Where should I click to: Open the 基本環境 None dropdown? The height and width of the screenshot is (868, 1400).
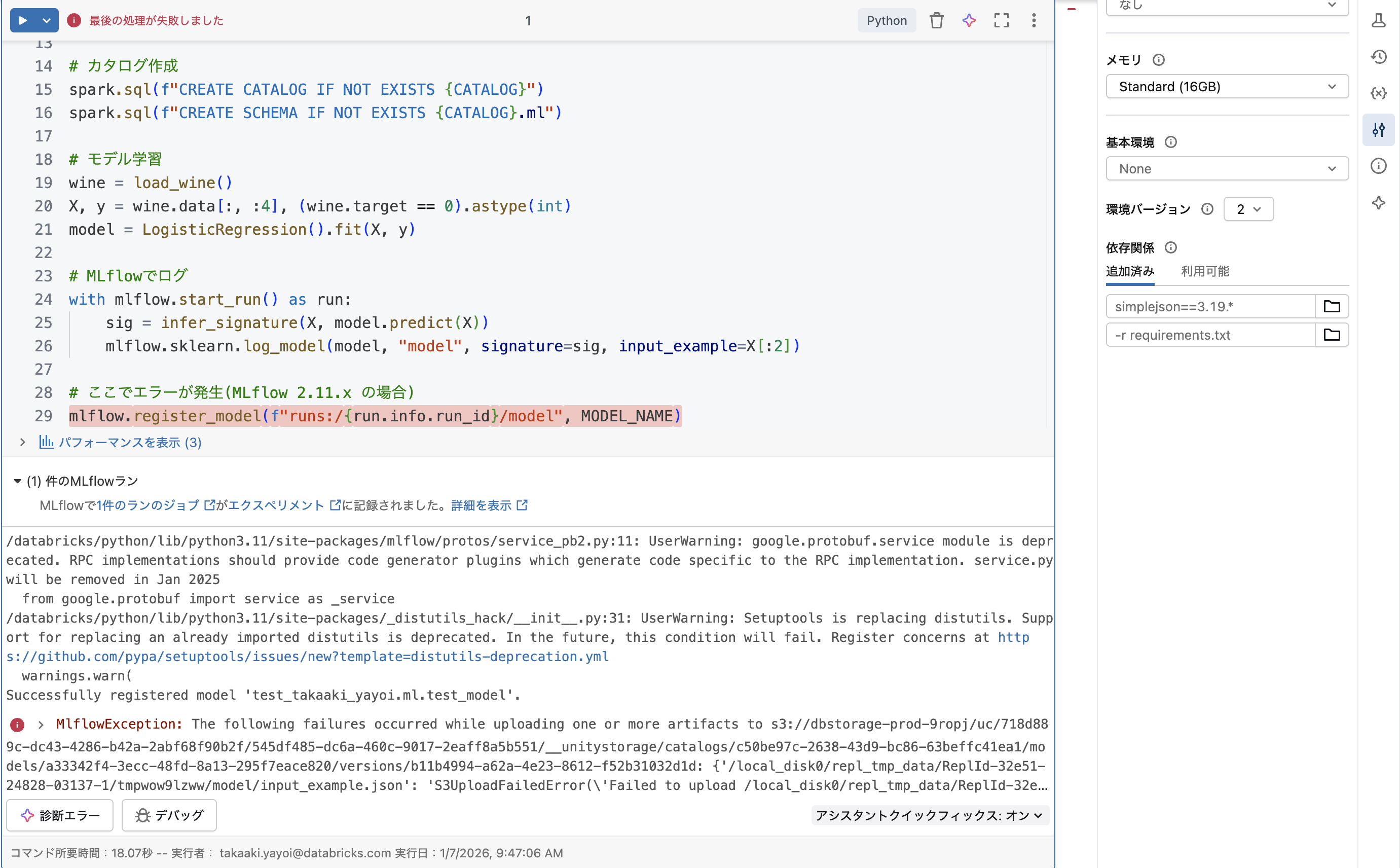[1227, 168]
